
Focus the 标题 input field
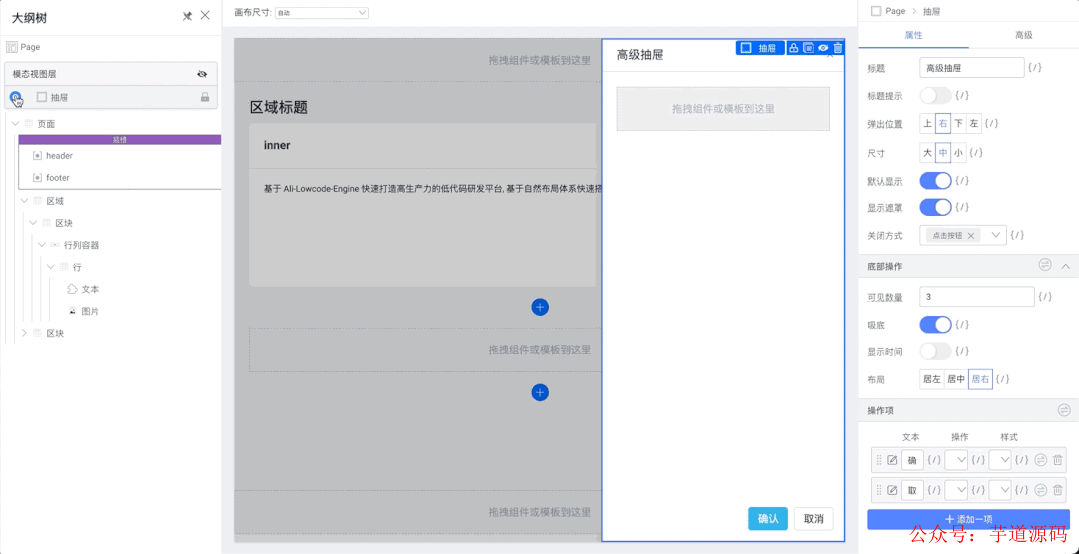point(972,67)
